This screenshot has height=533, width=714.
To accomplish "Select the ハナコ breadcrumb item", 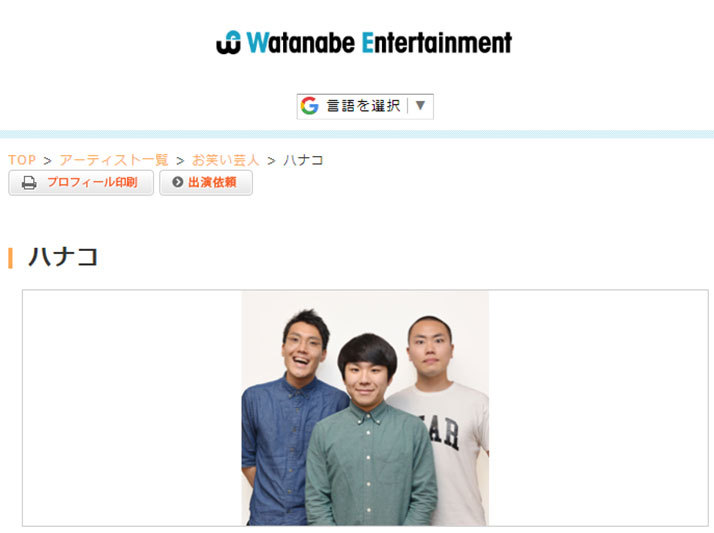I will pyautogui.click(x=303, y=160).
